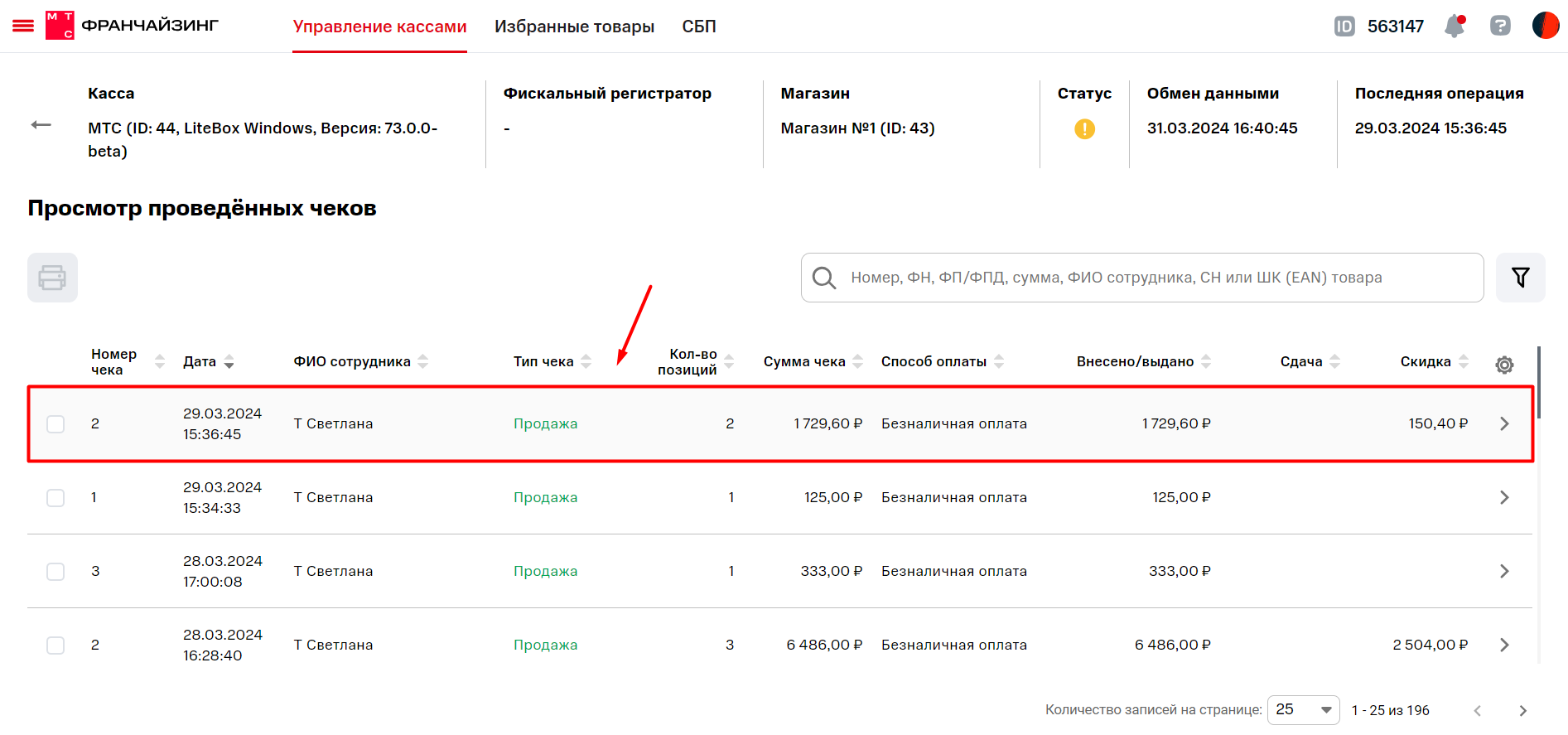The image size is (1568, 735).
Task: Switch to Управление кассами tab
Action: click(379, 27)
